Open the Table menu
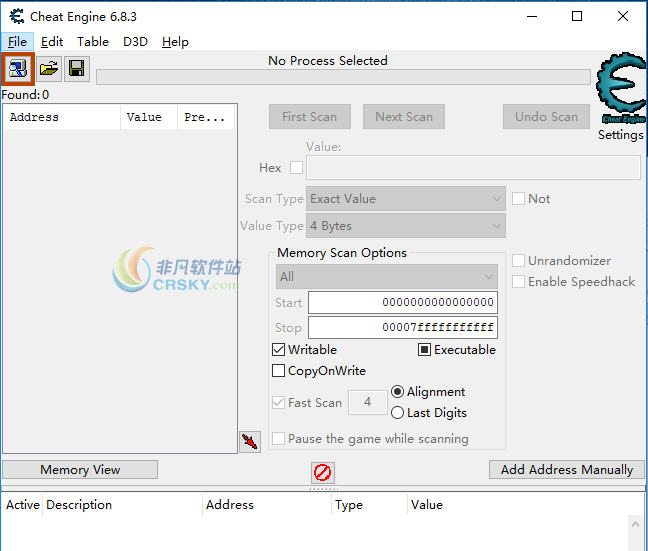This screenshot has height=551, width=648. [x=93, y=42]
